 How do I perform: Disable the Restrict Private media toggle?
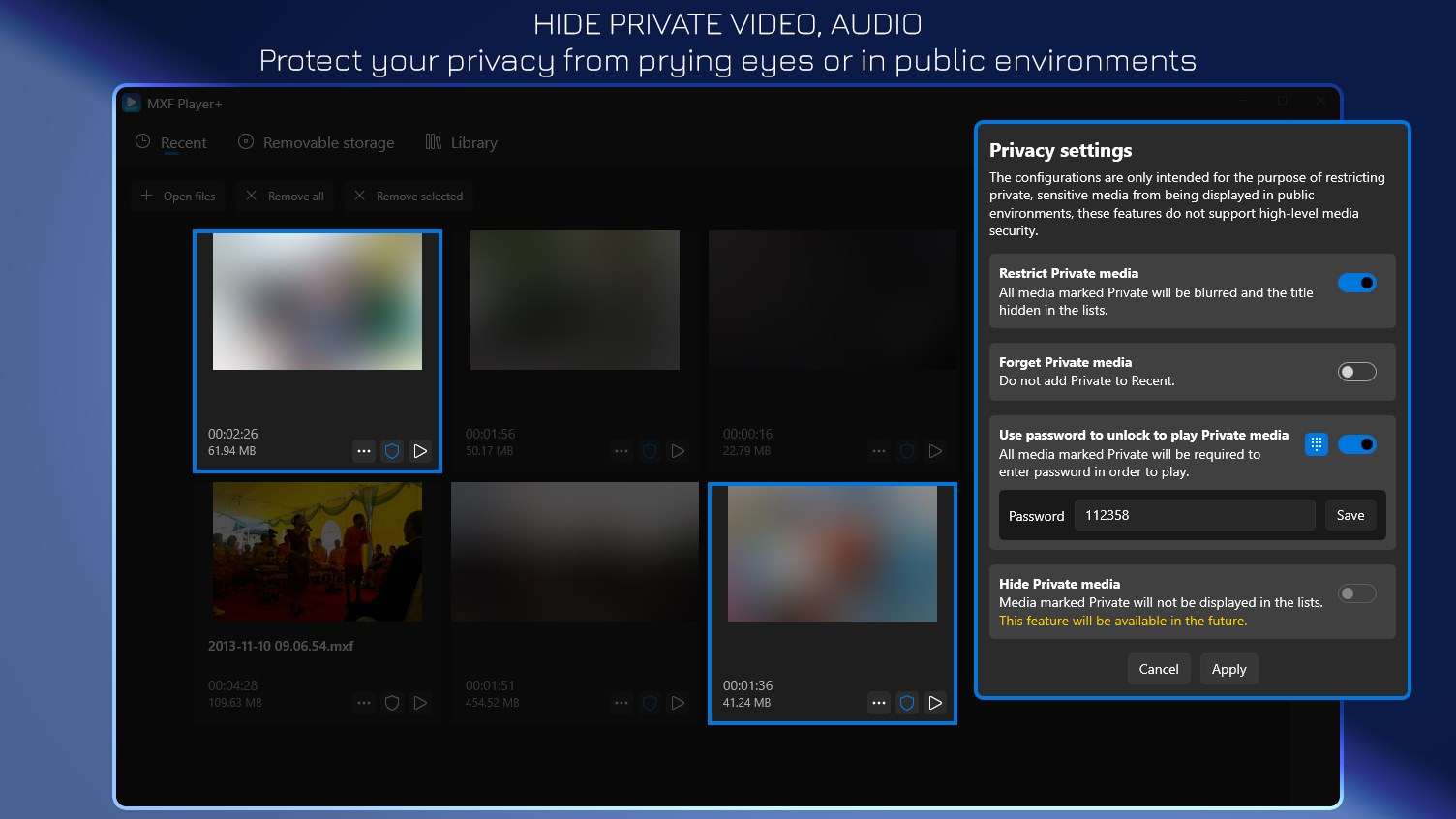pyautogui.click(x=1357, y=282)
